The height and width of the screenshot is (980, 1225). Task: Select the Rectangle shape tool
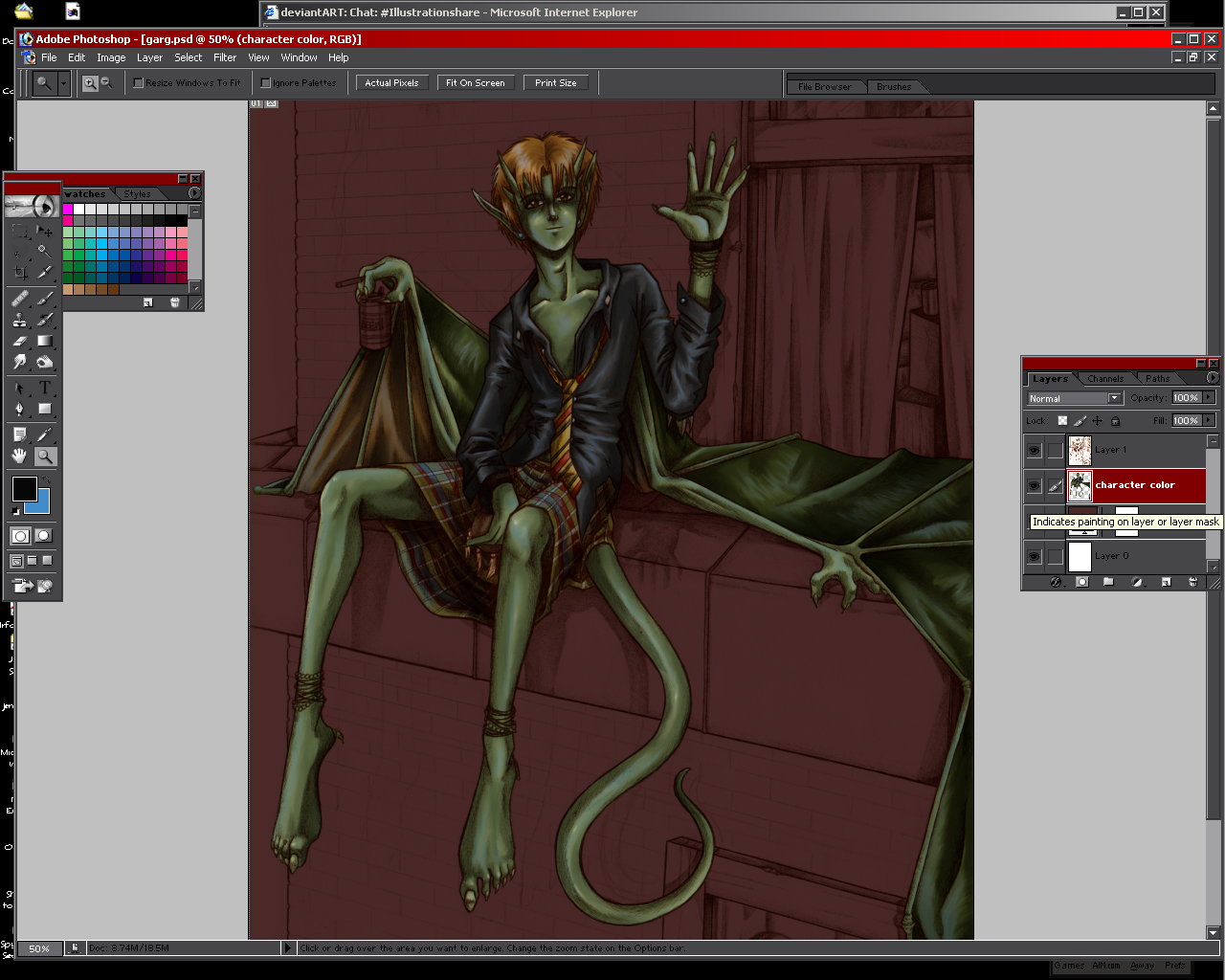coord(45,409)
